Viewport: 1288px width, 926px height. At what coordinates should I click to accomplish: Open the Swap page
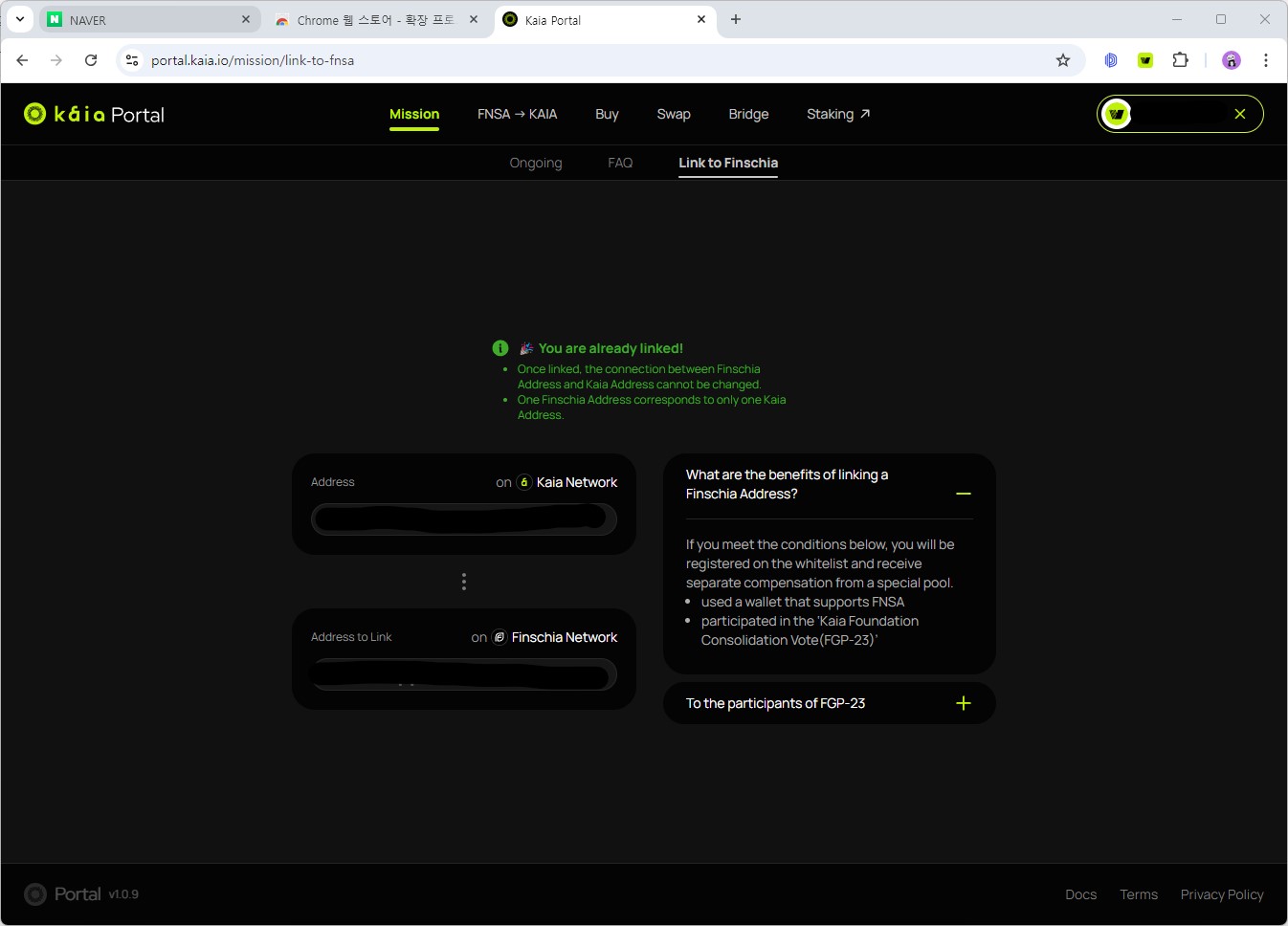pyautogui.click(x=674, y=114)
